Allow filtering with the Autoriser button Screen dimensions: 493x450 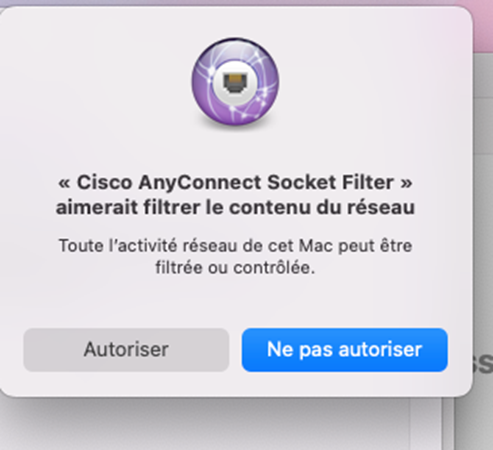126,350
